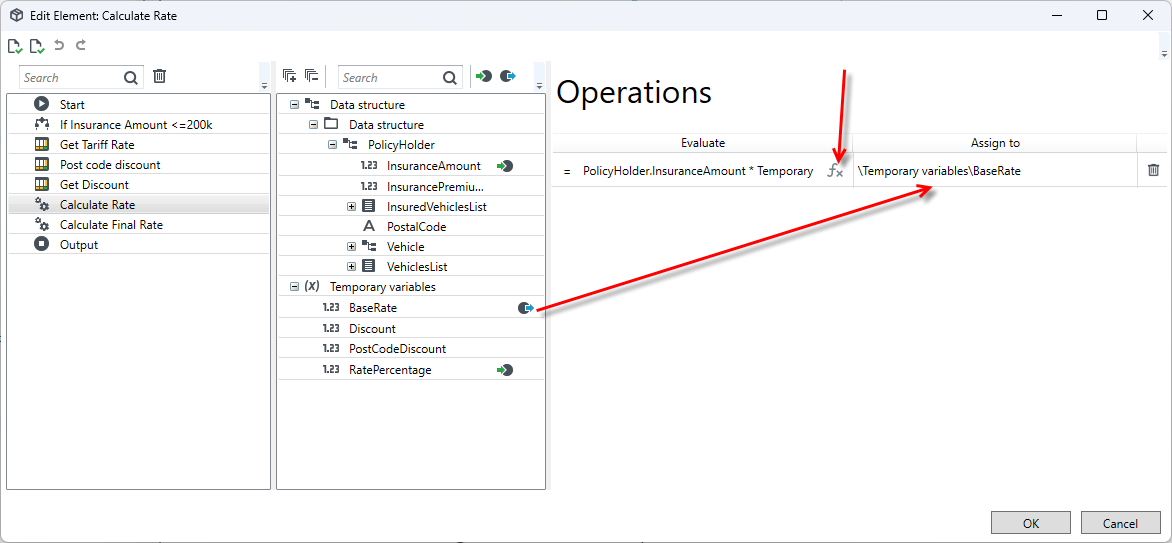The width and height of the screenshot is (1172, 543).
Task: Collapse all nodes in data tree
Action: pyautogui.click(x=312, y=76)
